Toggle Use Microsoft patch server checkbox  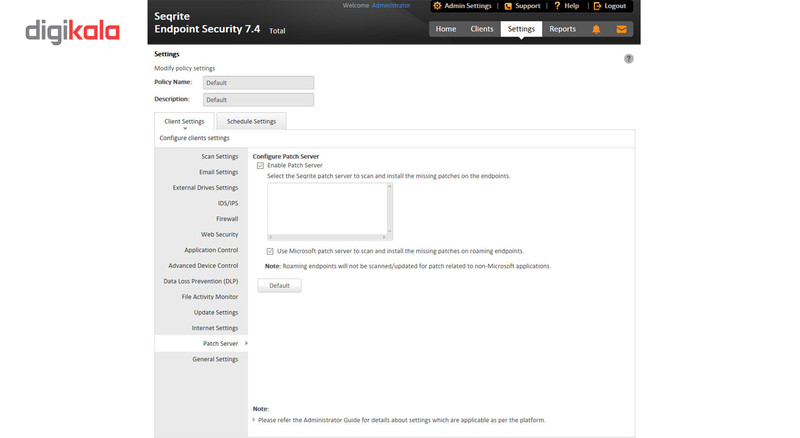pos(270,251)
